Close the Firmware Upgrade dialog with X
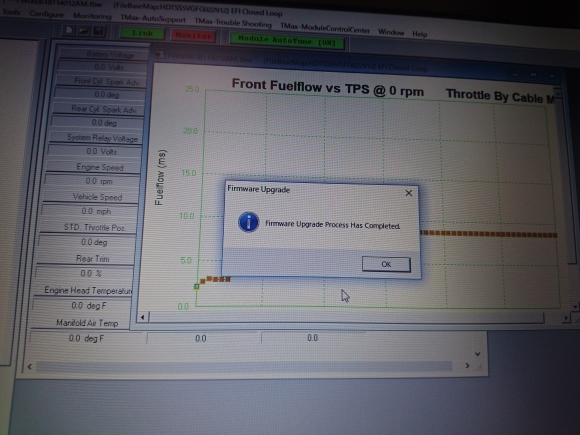The height and width of the screenshot is (435, 580). (409, 193)
